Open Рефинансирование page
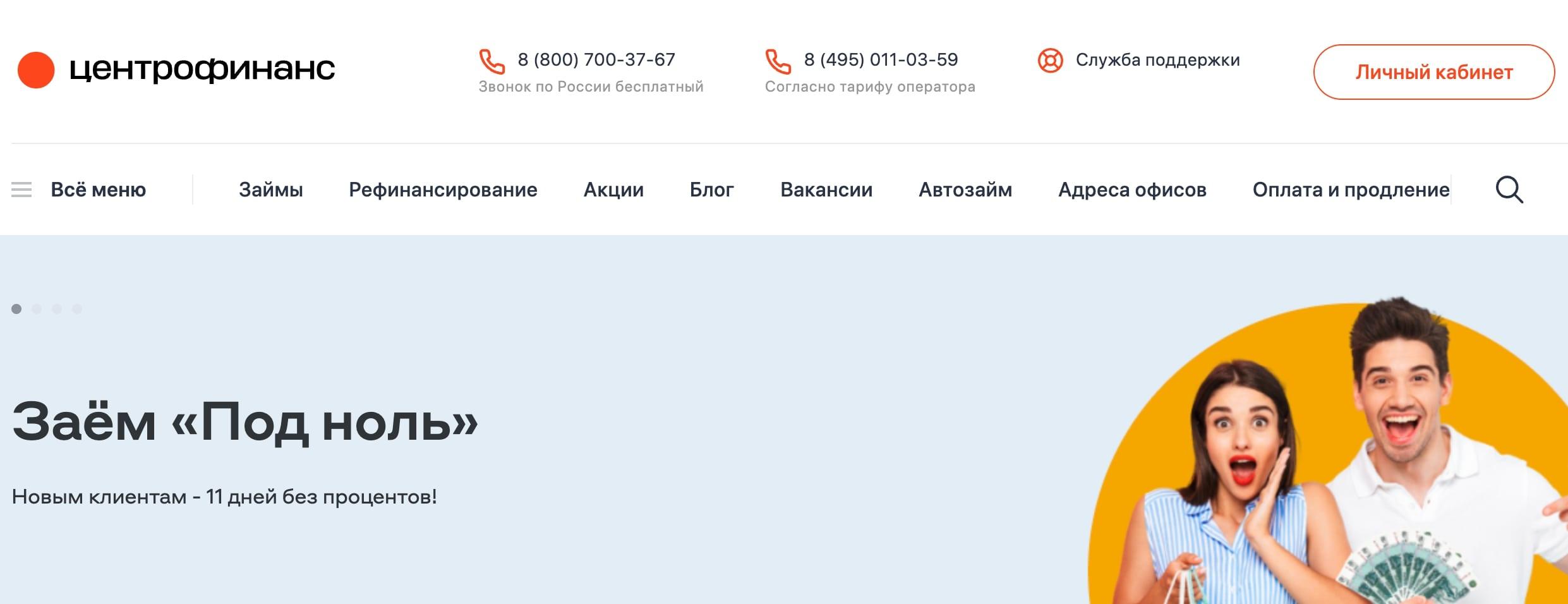 [x=443, y=190]
